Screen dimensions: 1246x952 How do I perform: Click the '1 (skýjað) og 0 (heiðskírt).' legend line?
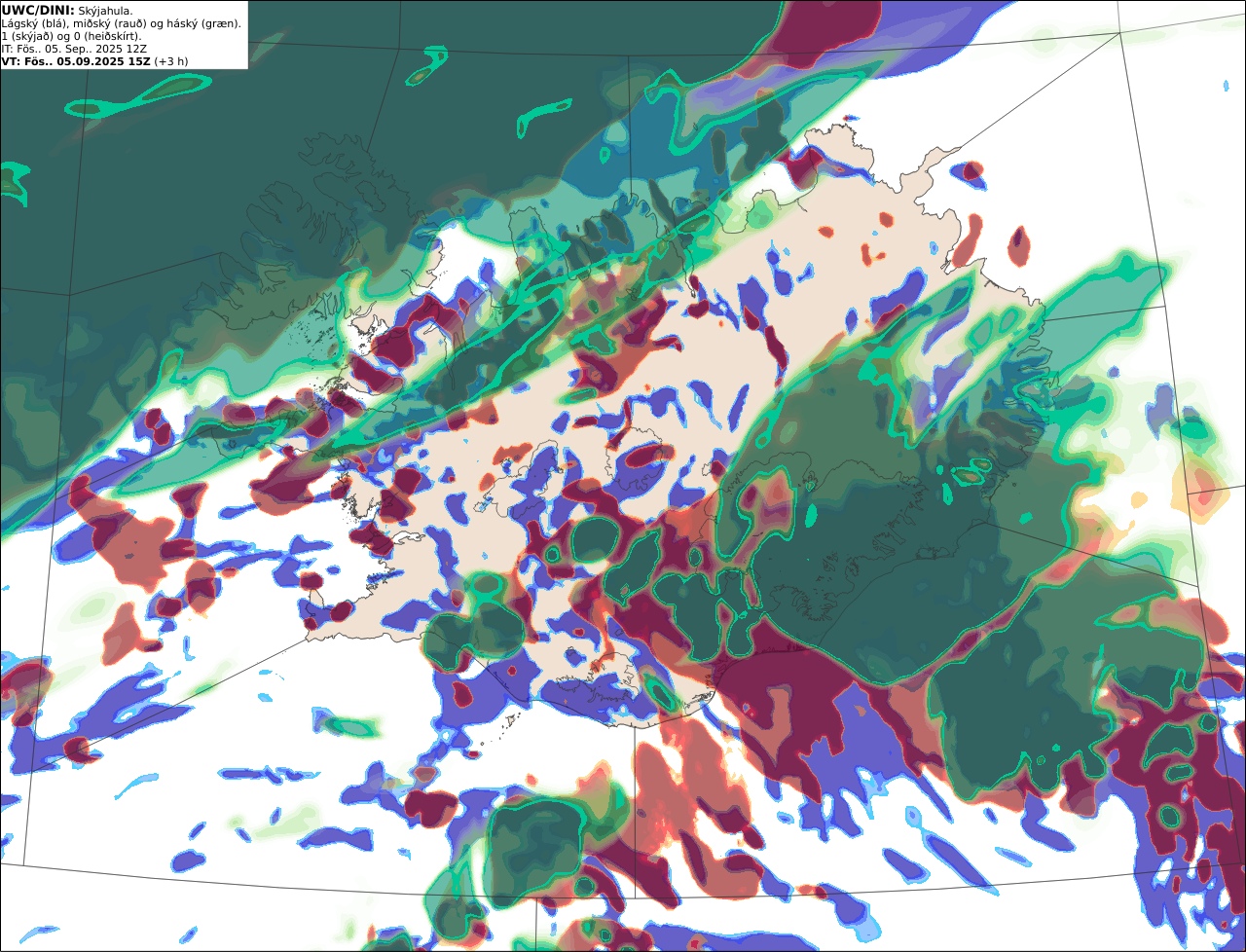[x=71, y=36]
